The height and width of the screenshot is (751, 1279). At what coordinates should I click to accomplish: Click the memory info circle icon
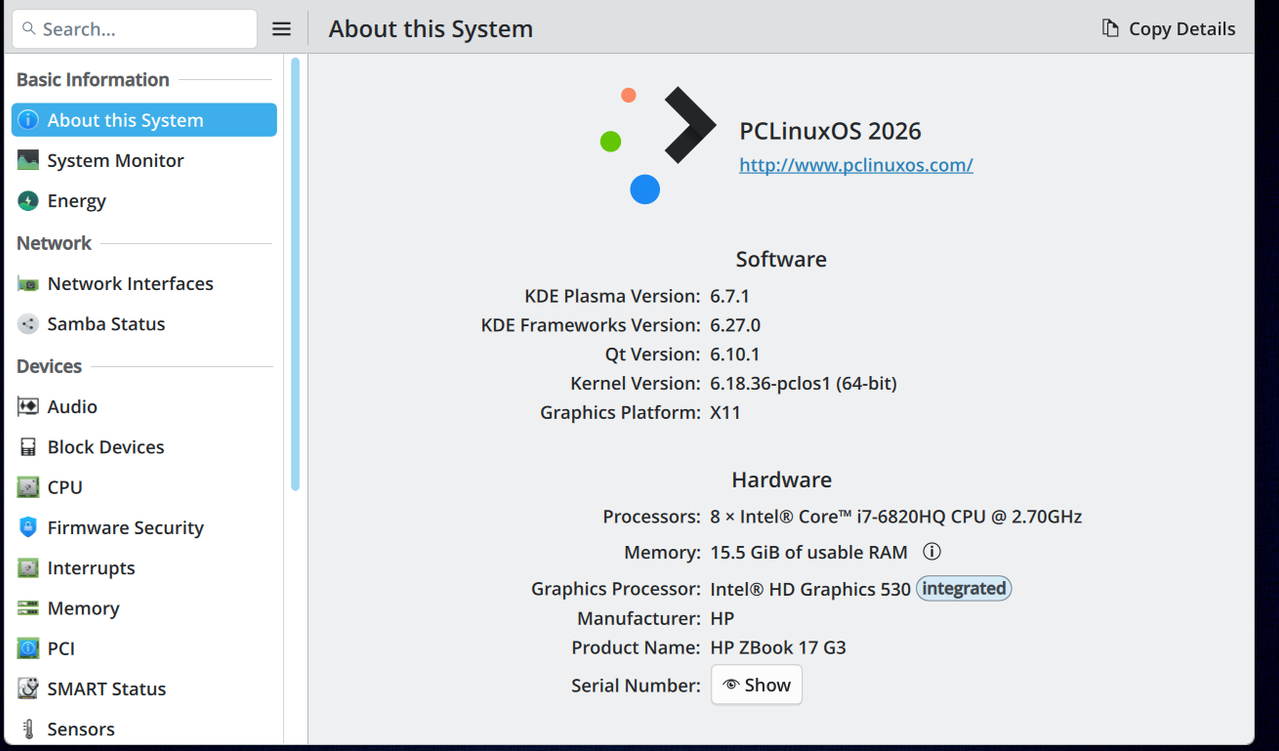click(x=932, y=552)
